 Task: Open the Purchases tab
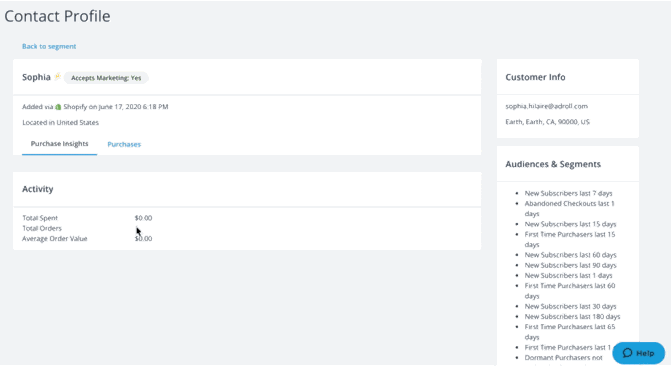coord(124,144)
